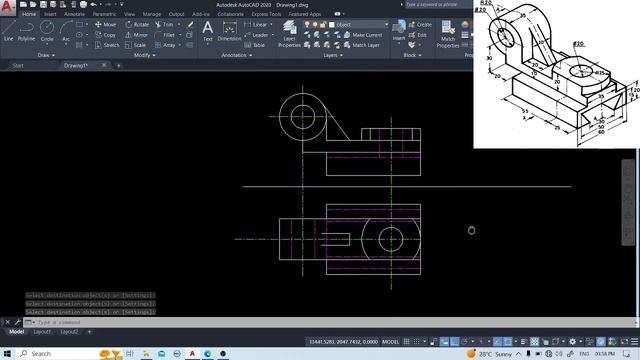
Task: Open the Trim dropdown arrow
Action: click(x=179, y=24)
